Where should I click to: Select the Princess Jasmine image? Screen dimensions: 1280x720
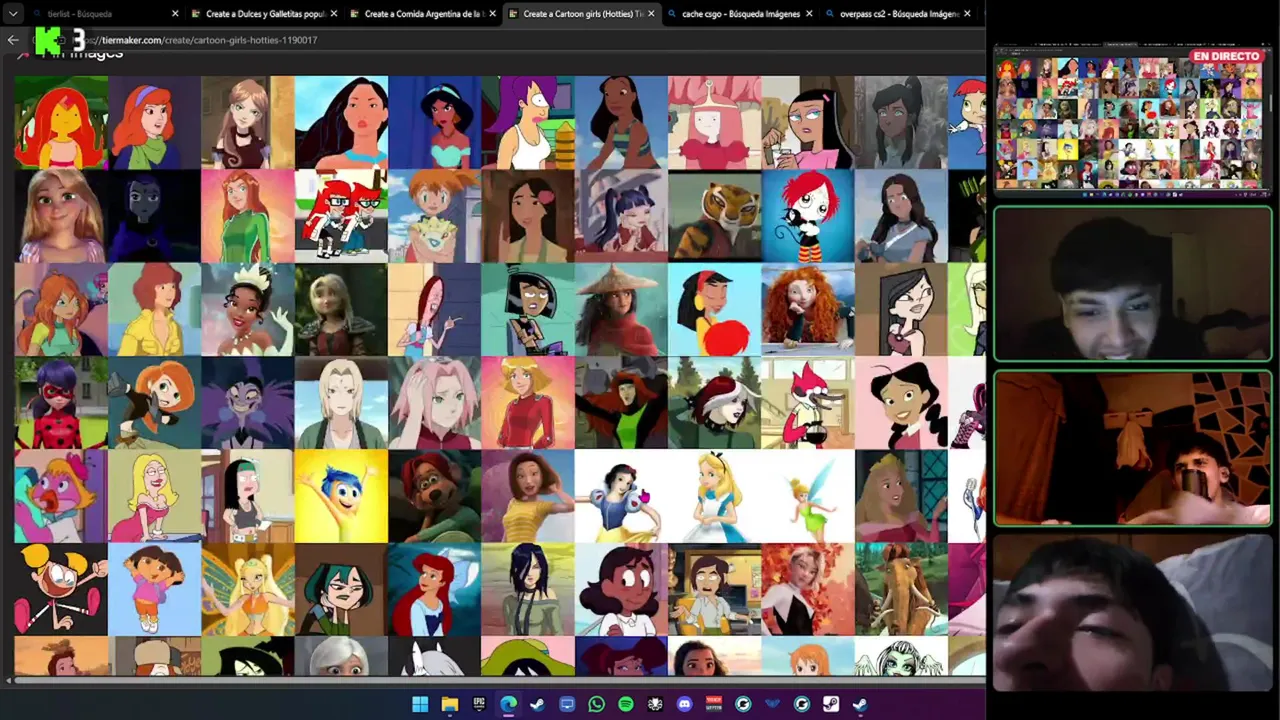434,122
